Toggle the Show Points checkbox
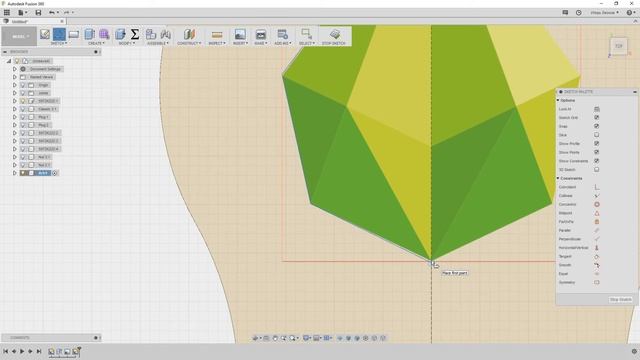The width and height of the screenshot is (640, 360). coord(596,152)
